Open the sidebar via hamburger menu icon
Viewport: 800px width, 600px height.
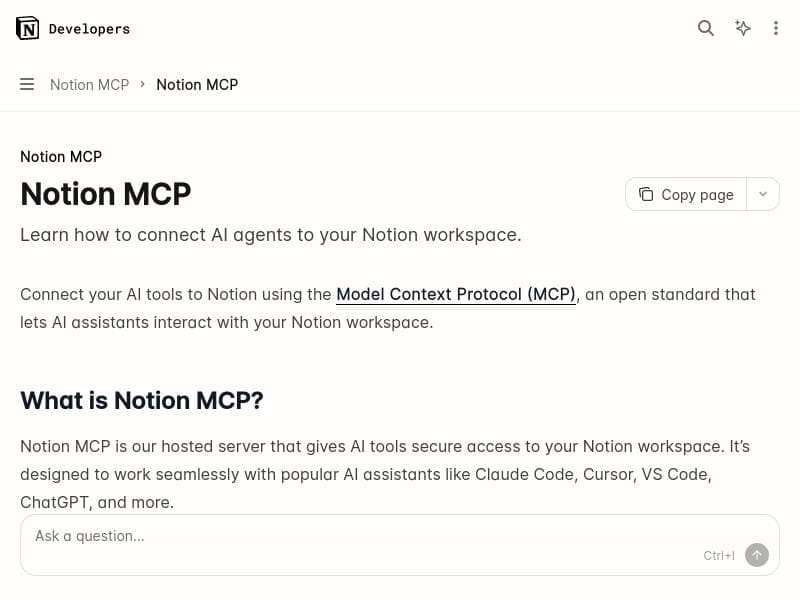[27, 84]
